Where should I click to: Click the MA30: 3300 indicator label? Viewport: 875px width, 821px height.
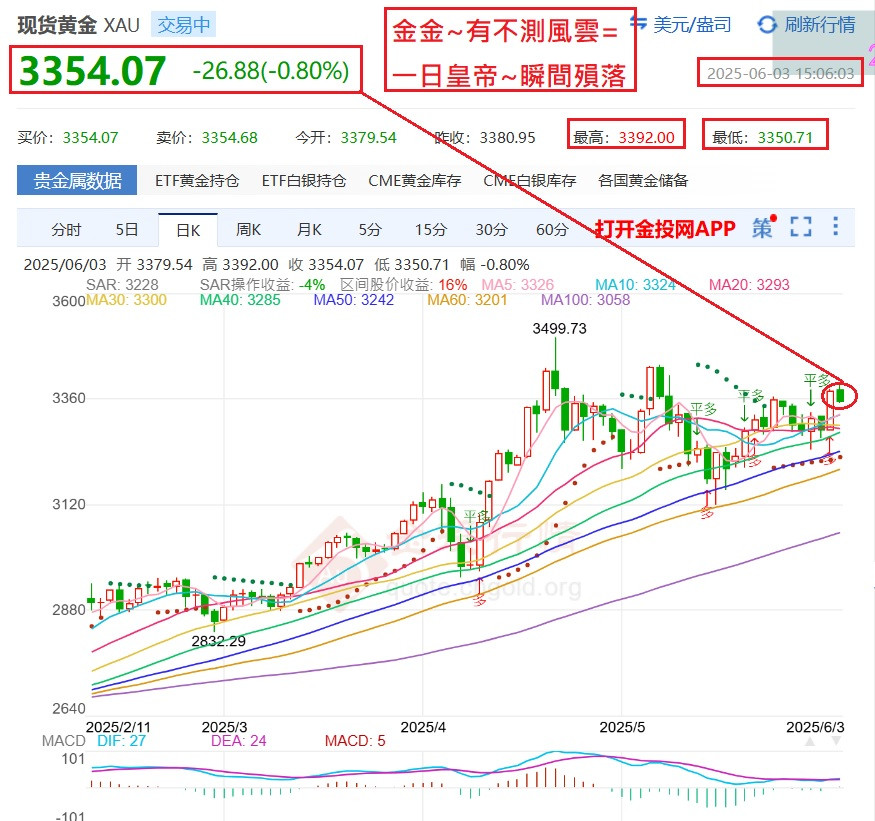point(126,300)
